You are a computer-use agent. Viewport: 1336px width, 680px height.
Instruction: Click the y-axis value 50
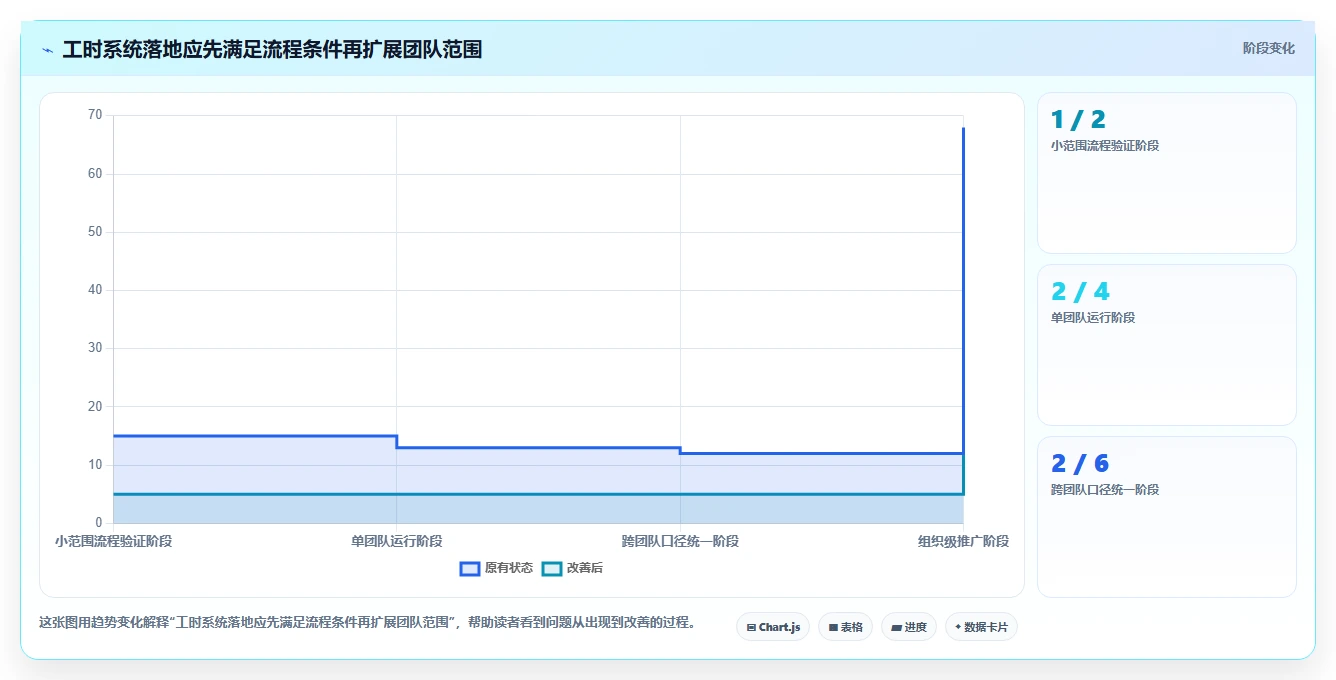point(95,232)
